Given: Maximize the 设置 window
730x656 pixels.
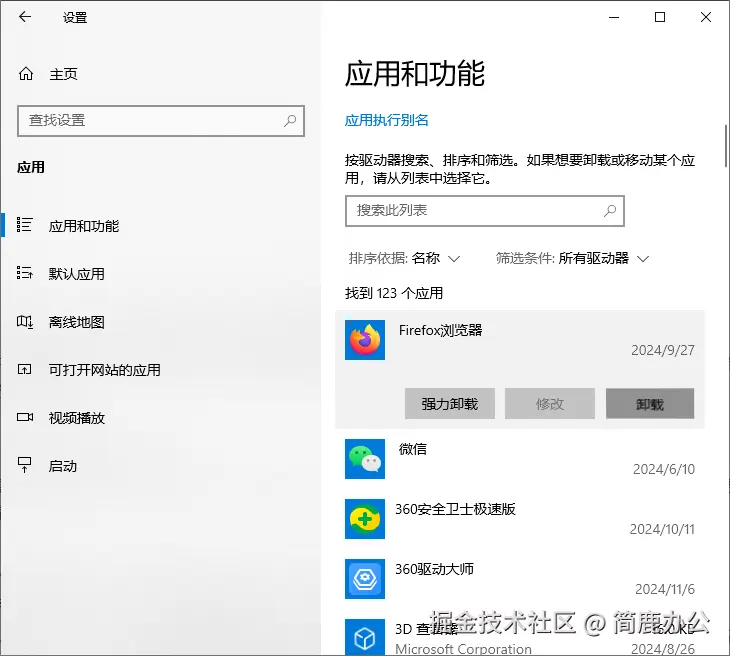Looking at the screenshot, I should coord(660,17).
